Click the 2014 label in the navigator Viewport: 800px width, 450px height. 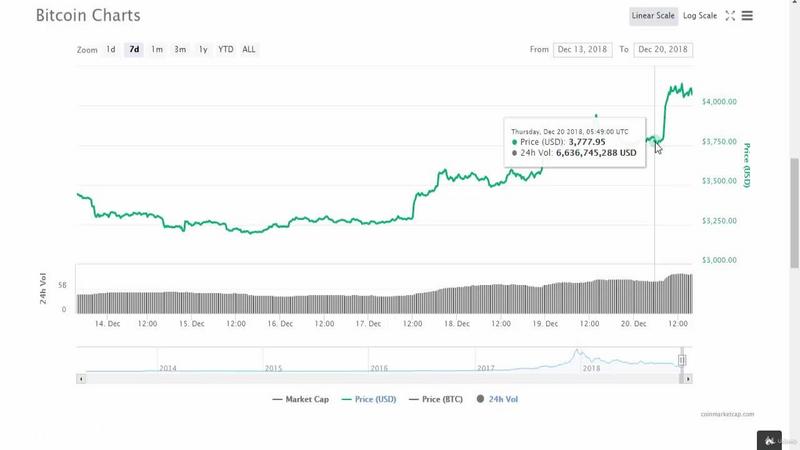click(x=168, y=368)
